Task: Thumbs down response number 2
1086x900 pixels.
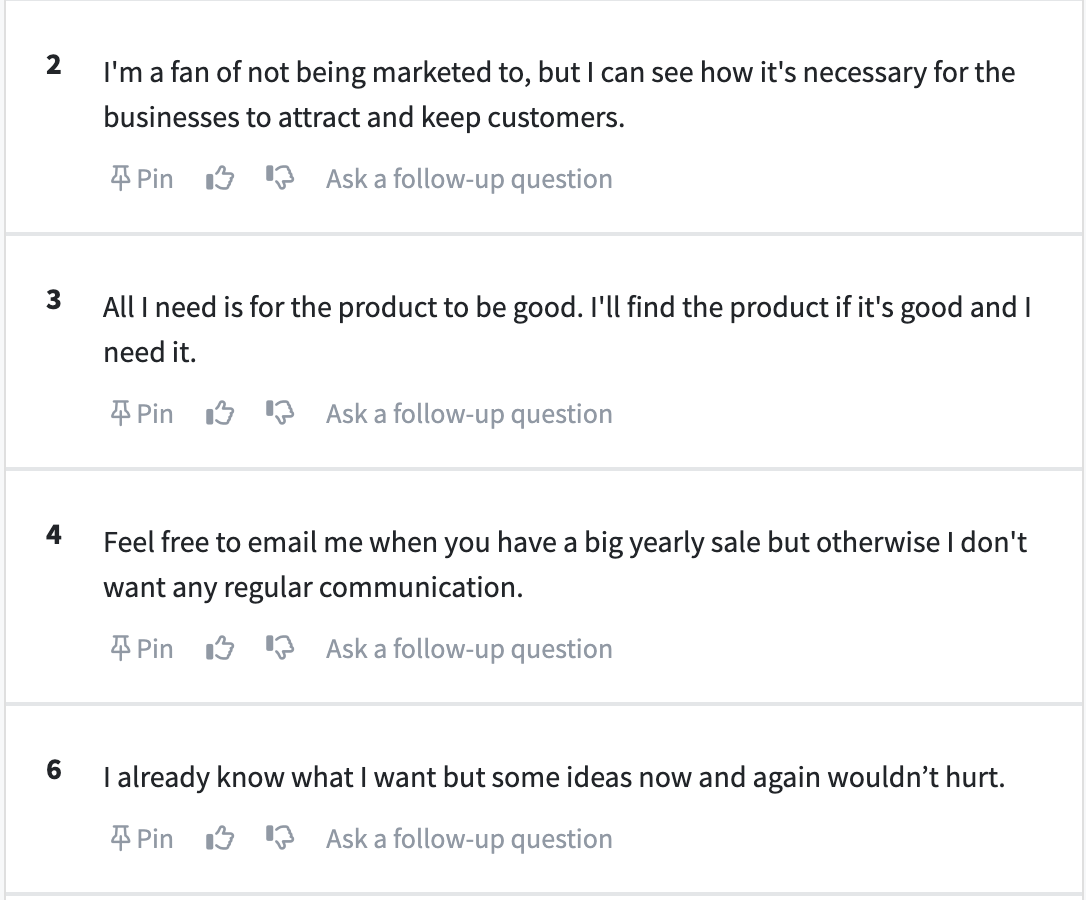Action: (x=280, y=178)
